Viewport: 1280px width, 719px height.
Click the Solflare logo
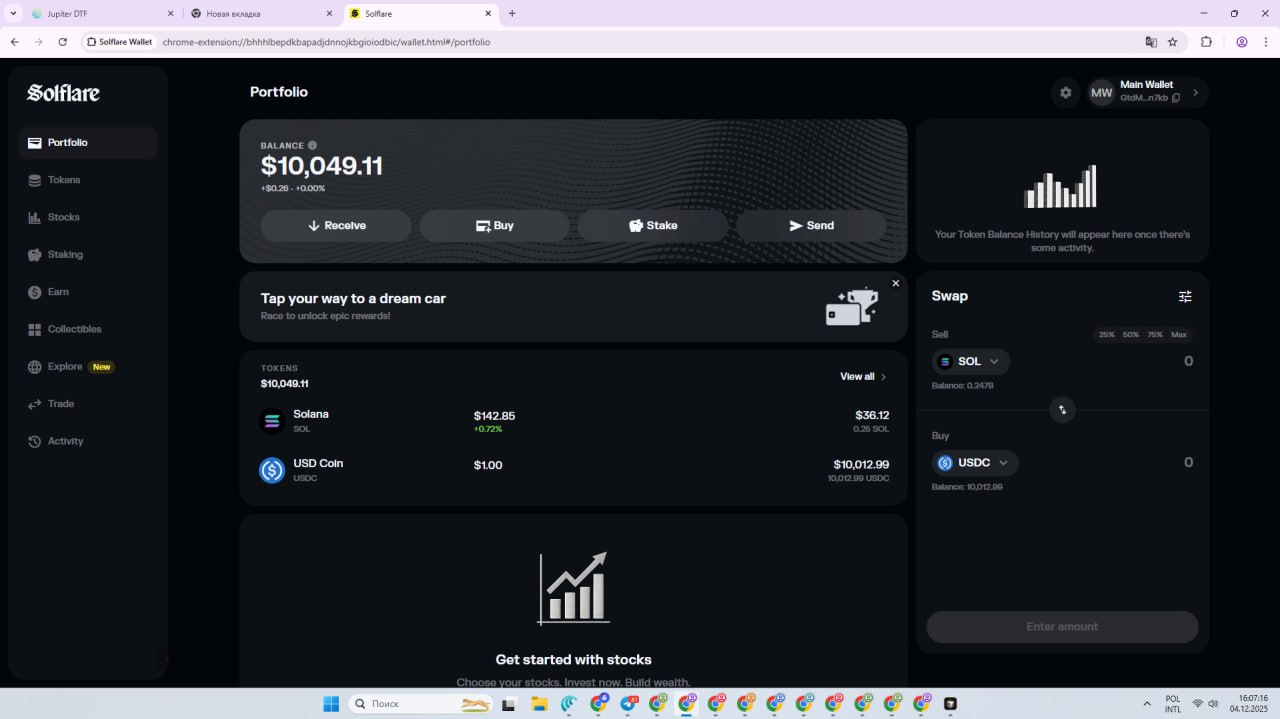pyautogui.click(x=63, y=93)
